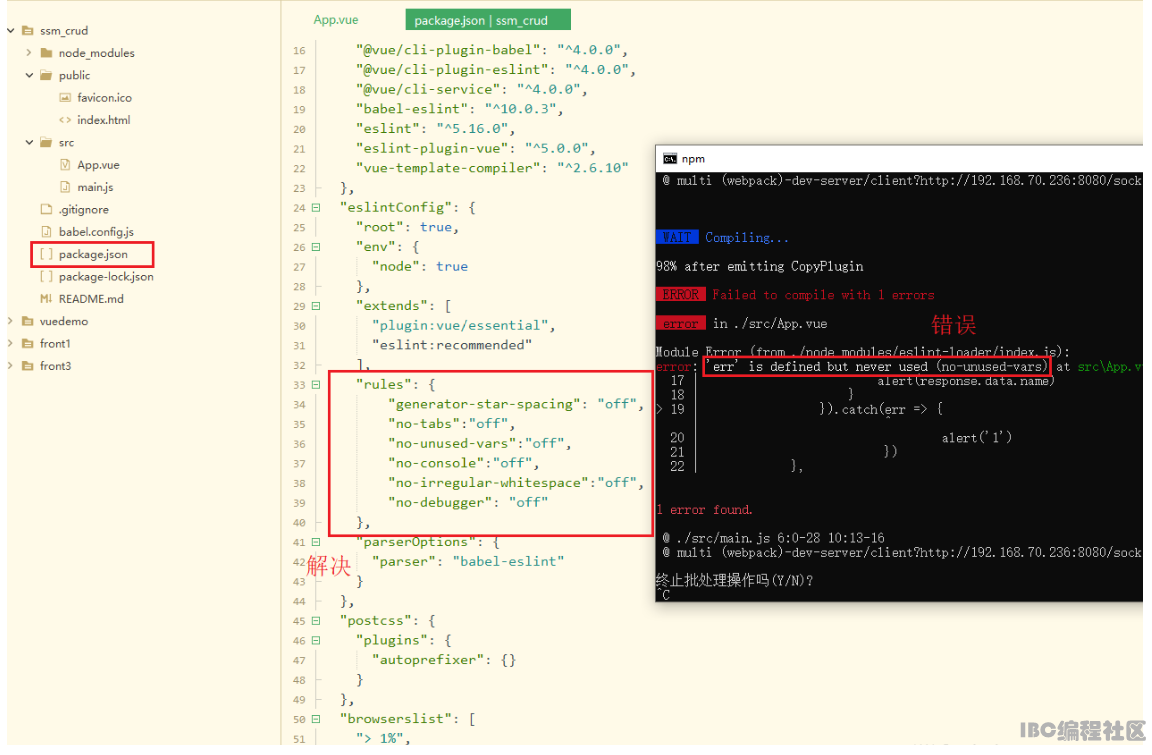1152x755 pixels.
Task: Open main.js under src
Action: pyautogui.click(x=96, y=187)
